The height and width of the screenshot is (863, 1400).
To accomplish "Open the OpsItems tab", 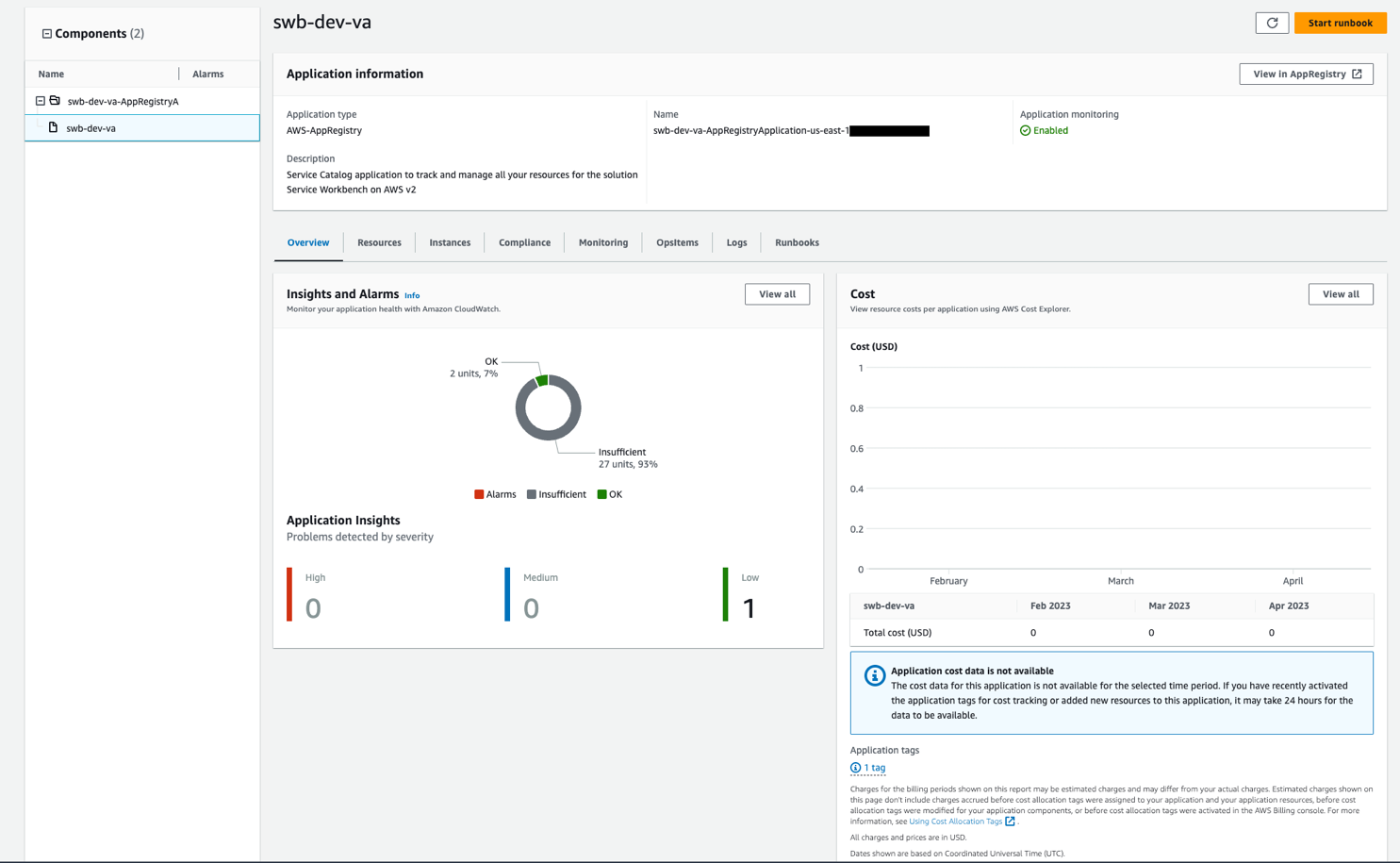I will pos(677,242).
